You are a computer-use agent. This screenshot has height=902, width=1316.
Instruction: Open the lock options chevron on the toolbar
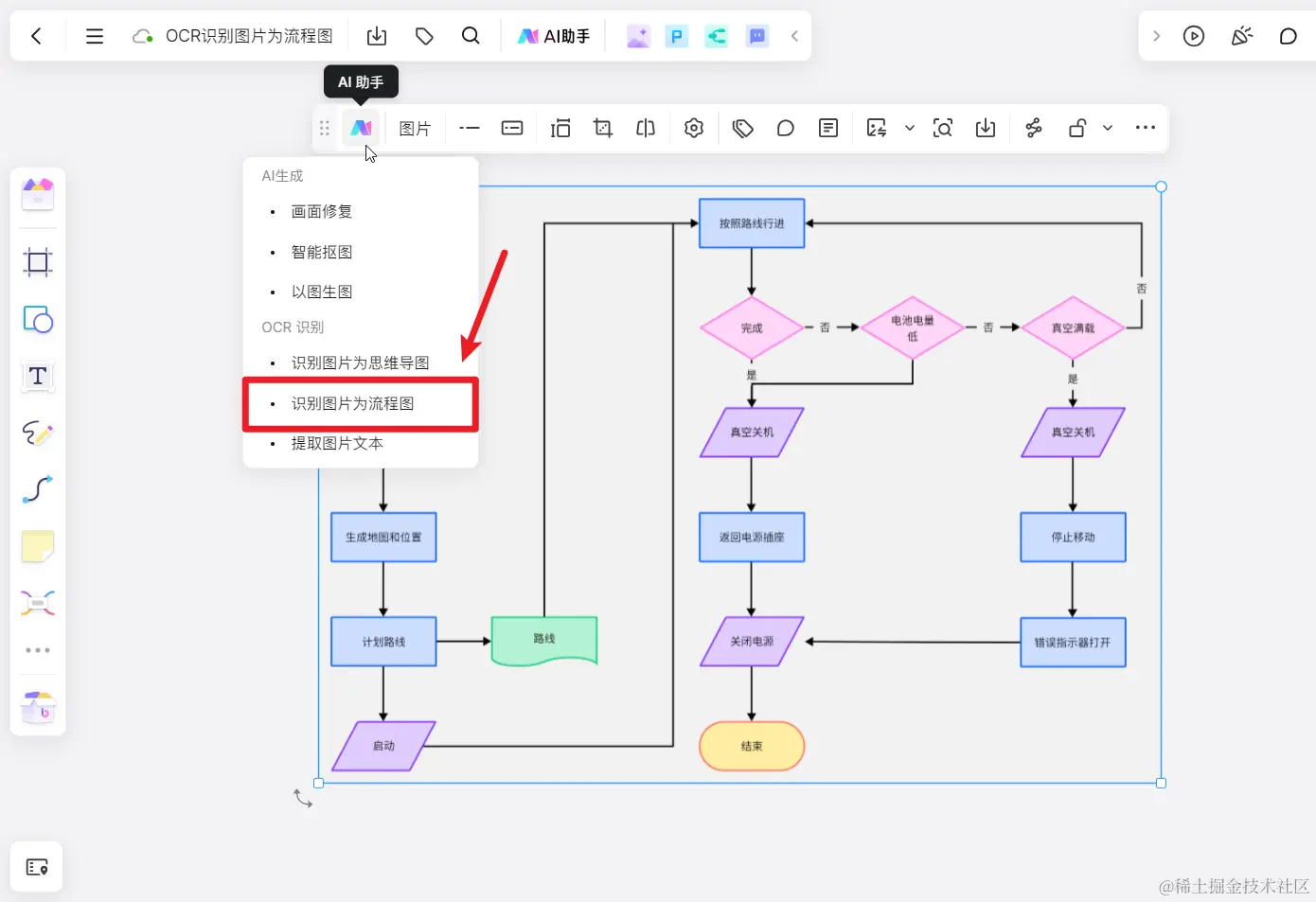1106,127
